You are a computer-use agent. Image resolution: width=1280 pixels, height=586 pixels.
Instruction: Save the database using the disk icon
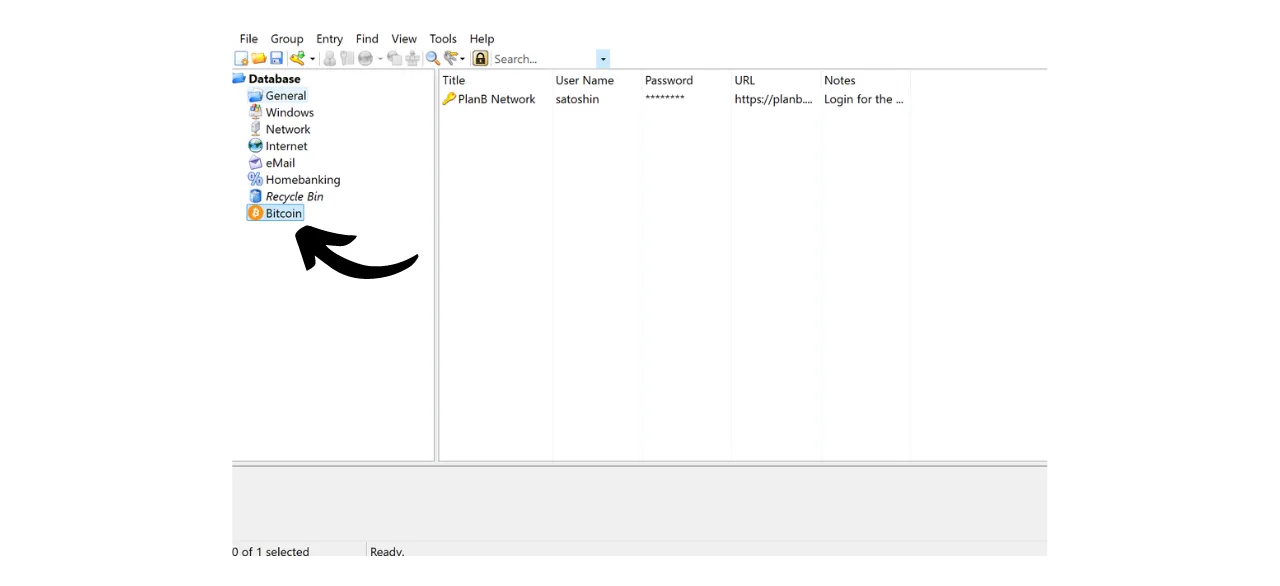[277, 58]
